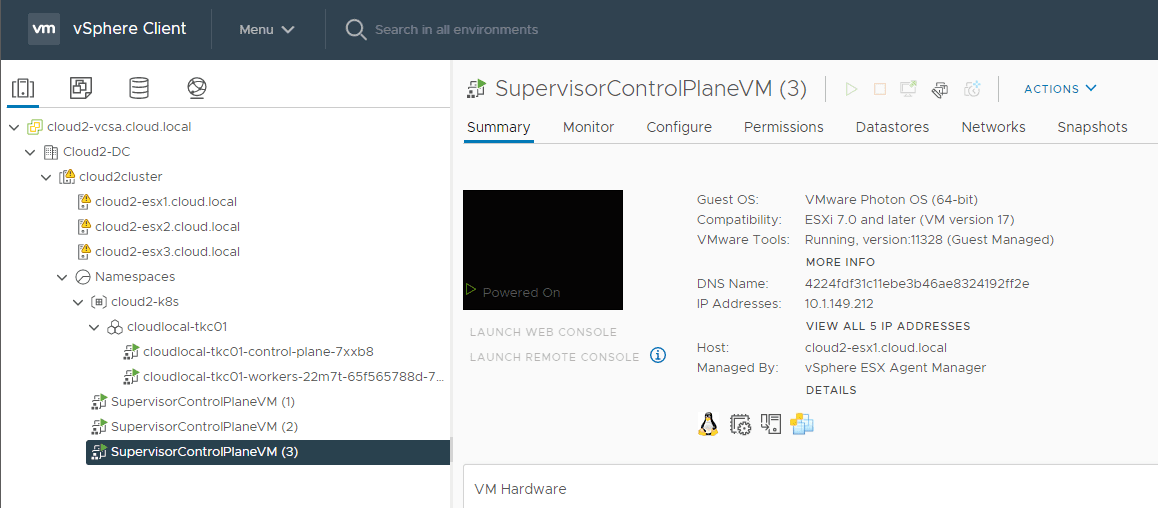Viewport: 1158px width, 508px height.
Task: Click the cluster warning icon beside cloud2cluster
Action: point(67,176)
